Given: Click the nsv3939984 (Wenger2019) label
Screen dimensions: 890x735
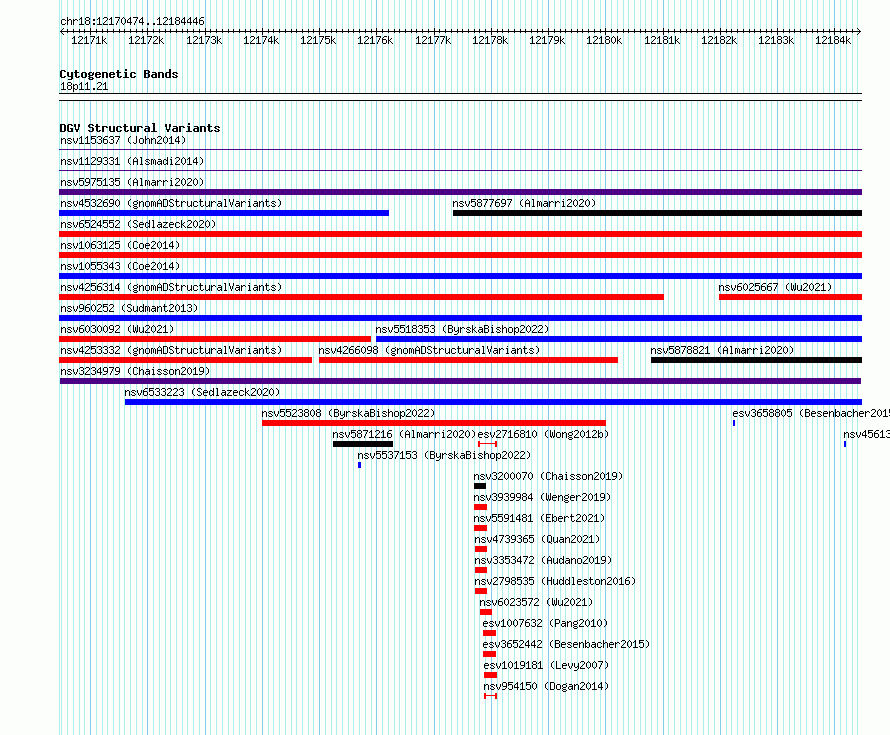Looking at the screenshot, I should coord(542,497).
